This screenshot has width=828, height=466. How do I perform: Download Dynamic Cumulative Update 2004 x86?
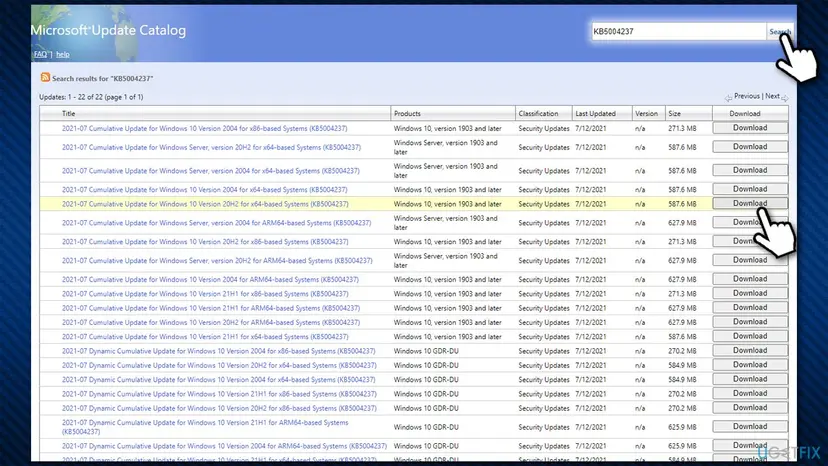click(x=750, y=350)
